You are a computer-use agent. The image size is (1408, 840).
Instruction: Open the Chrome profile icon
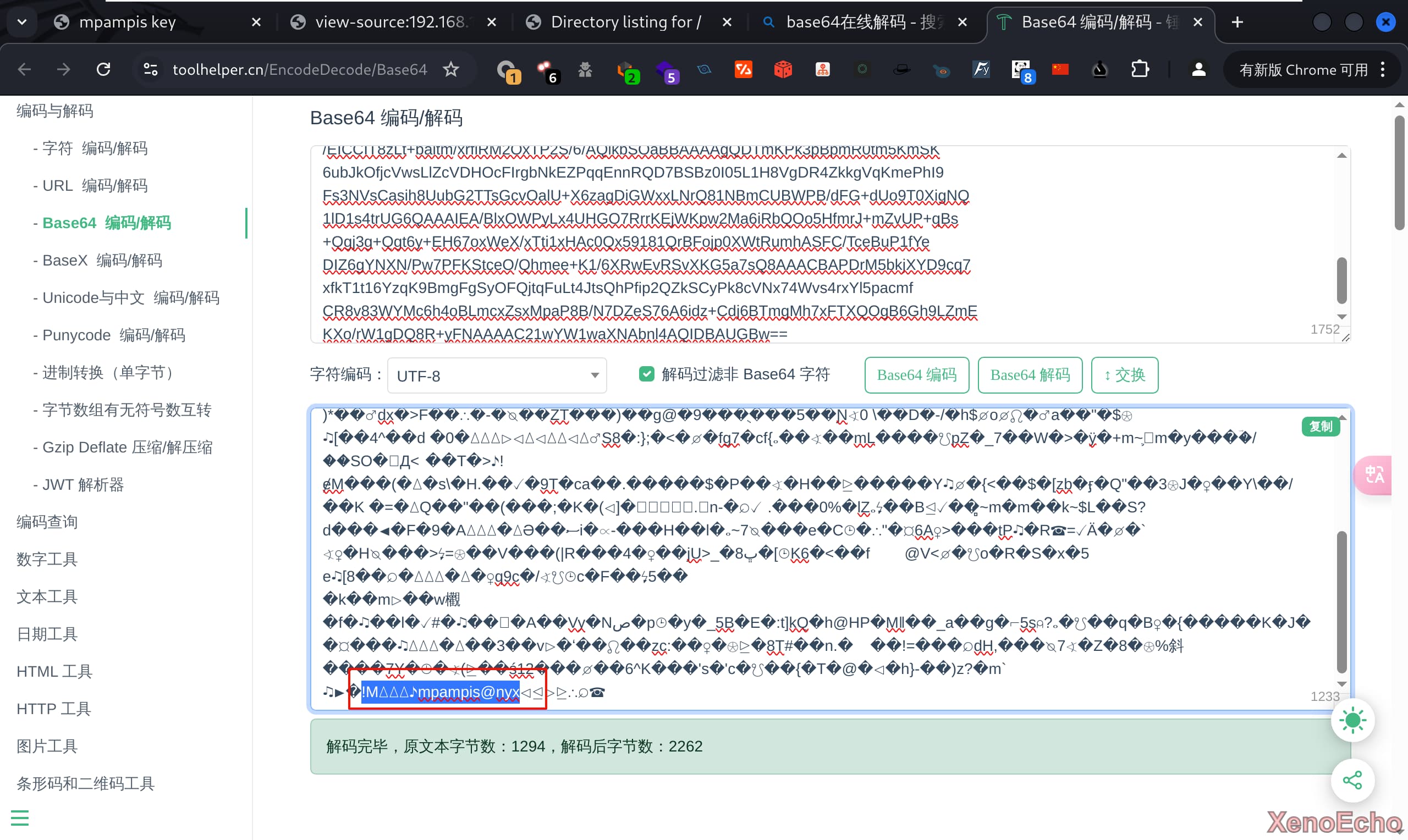pos(1198,70)
